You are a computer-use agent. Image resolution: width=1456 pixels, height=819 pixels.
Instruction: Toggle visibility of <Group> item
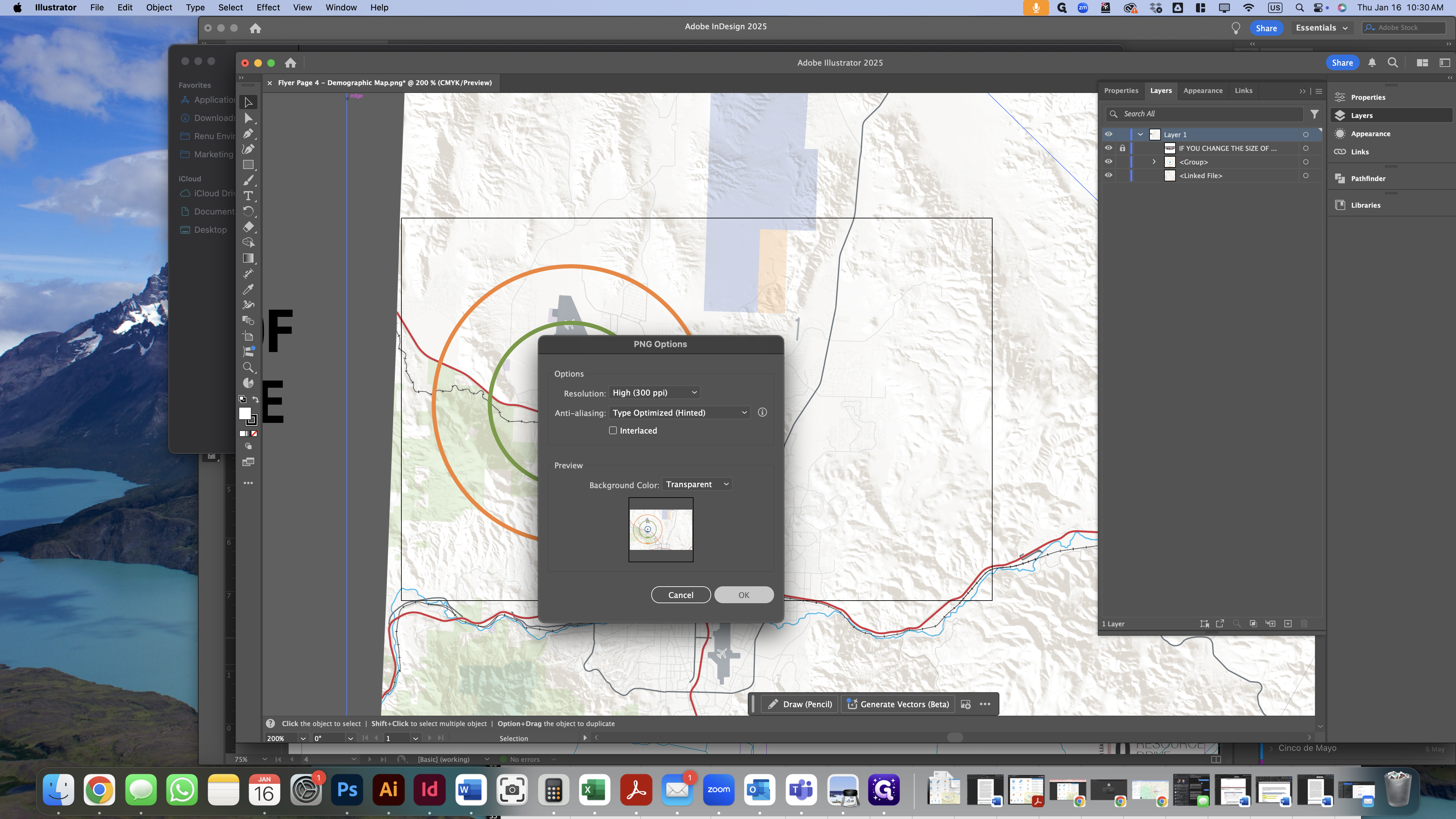point(1108,162)
